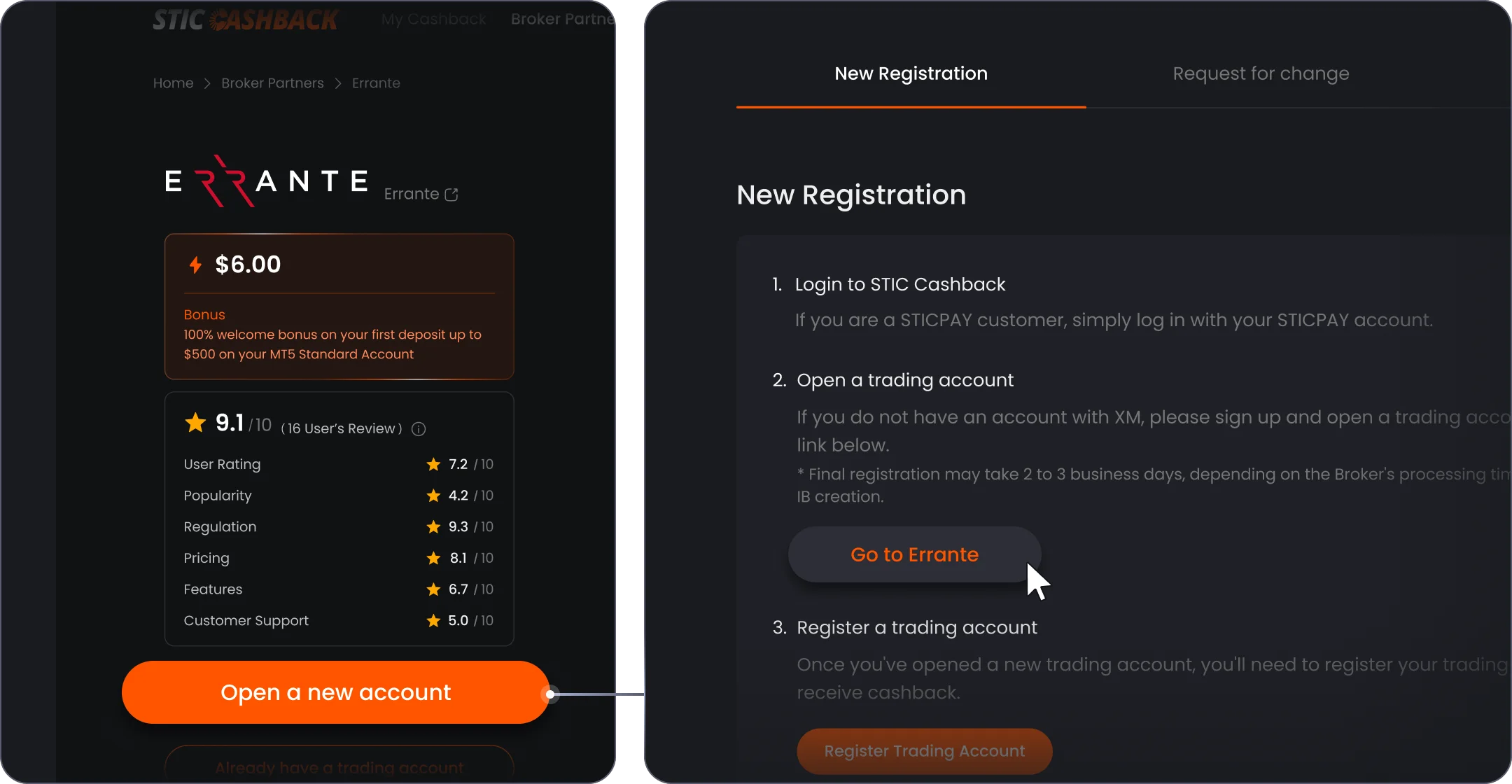The image size is (1512, 784).
Task: Click the large star beside the 9.1 rating
Action: (195, 422)
